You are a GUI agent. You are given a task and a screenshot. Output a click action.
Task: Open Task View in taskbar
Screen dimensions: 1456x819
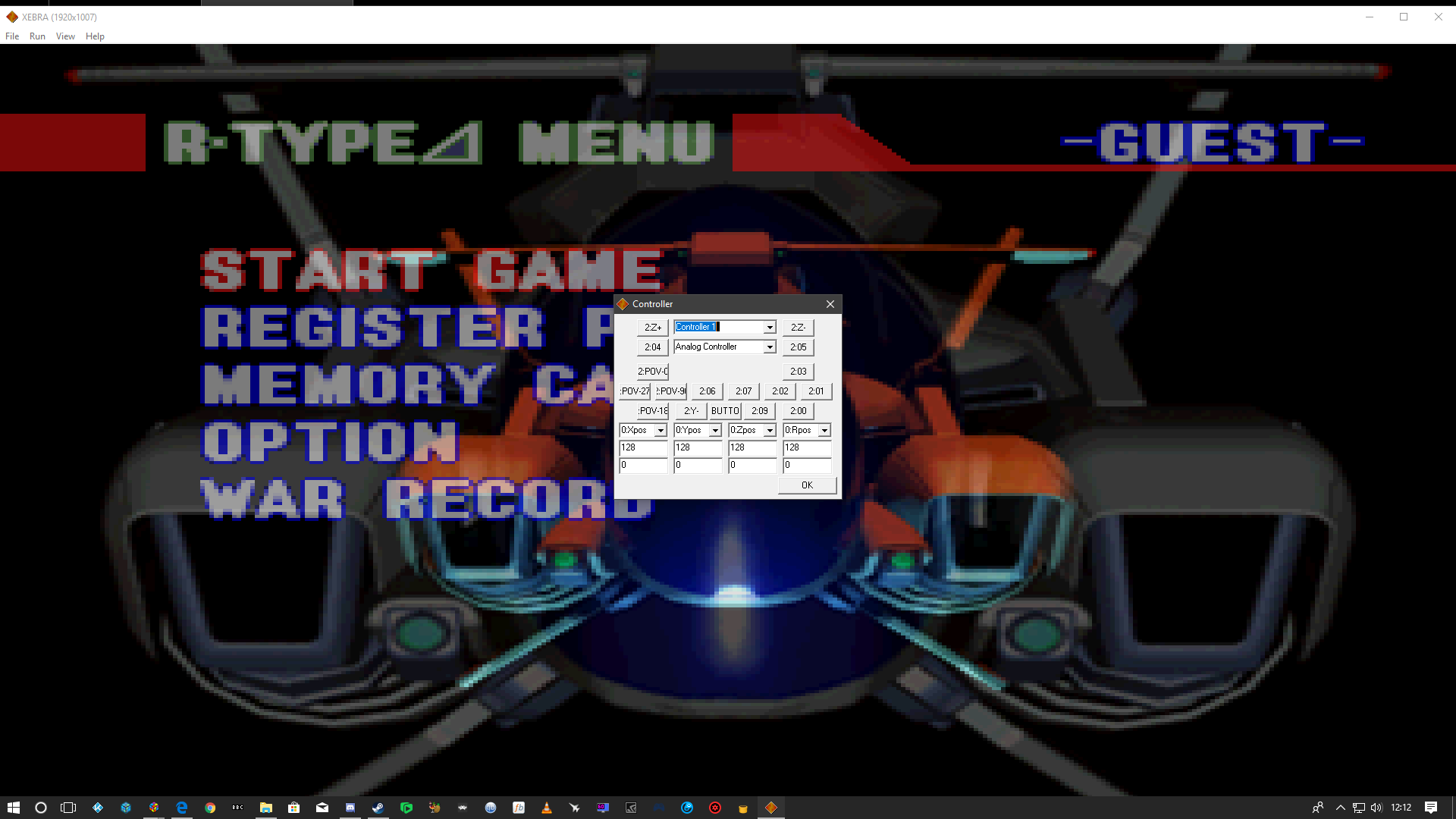pos(68,808)
